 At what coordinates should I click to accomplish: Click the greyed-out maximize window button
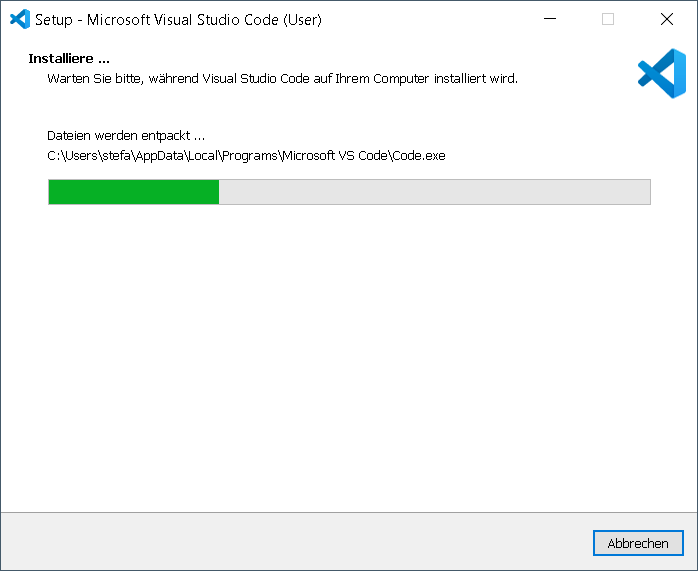[607, 19]
